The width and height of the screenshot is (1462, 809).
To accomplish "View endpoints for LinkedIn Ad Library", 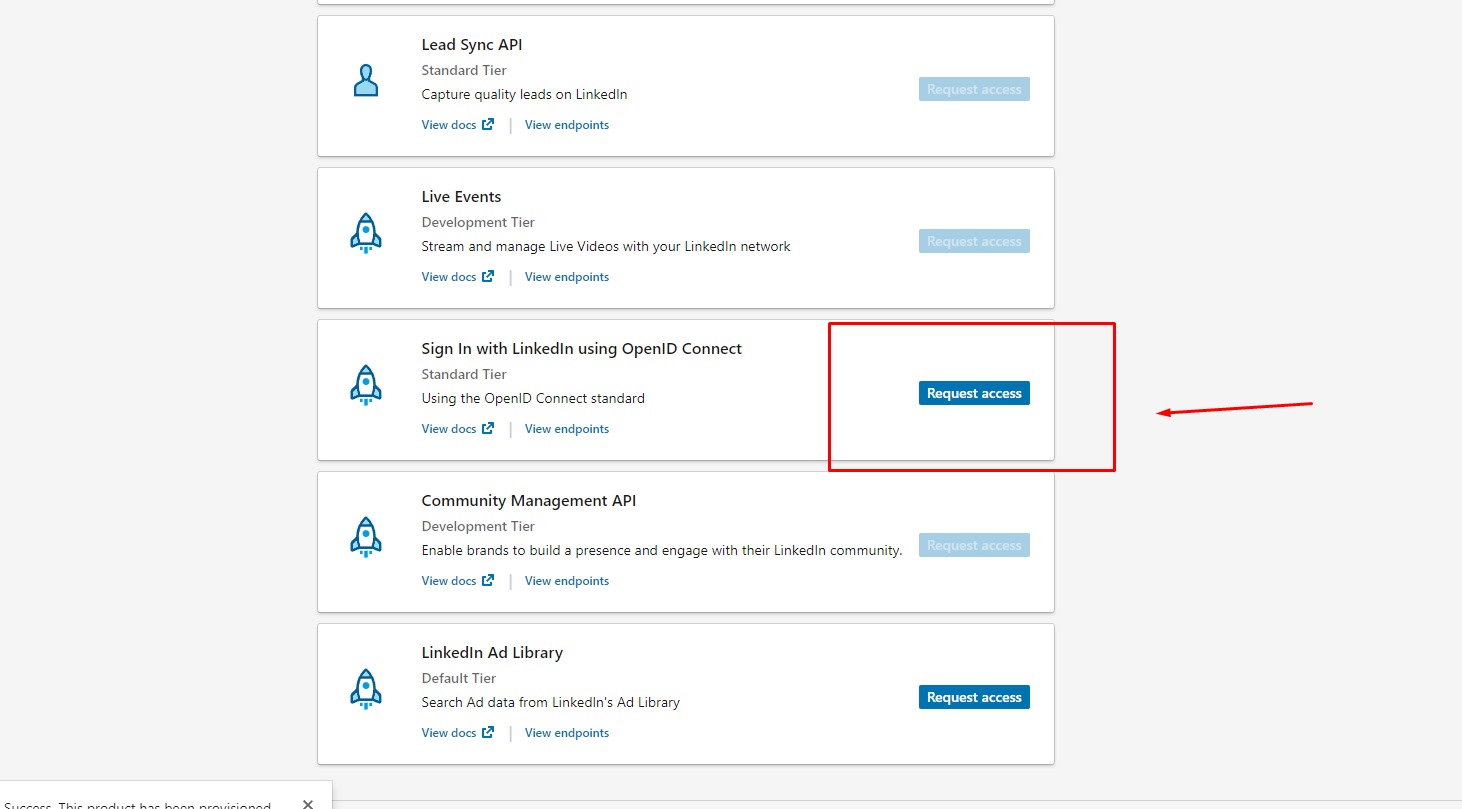I will (x=567, y=733).
